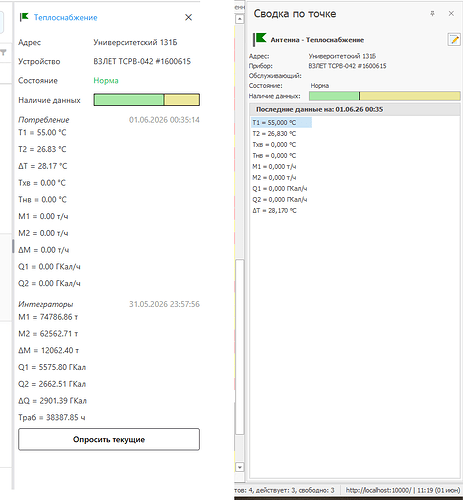Viewport: 463px width, 500px height.
Task: Select the Тхв = 0,000 °C row in summary
Action: (x=274, y=145)
